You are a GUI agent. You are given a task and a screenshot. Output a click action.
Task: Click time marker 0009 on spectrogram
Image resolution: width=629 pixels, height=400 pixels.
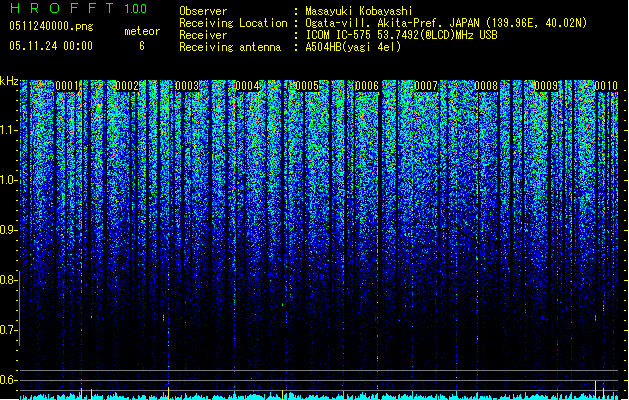click(x=546, y=86)
